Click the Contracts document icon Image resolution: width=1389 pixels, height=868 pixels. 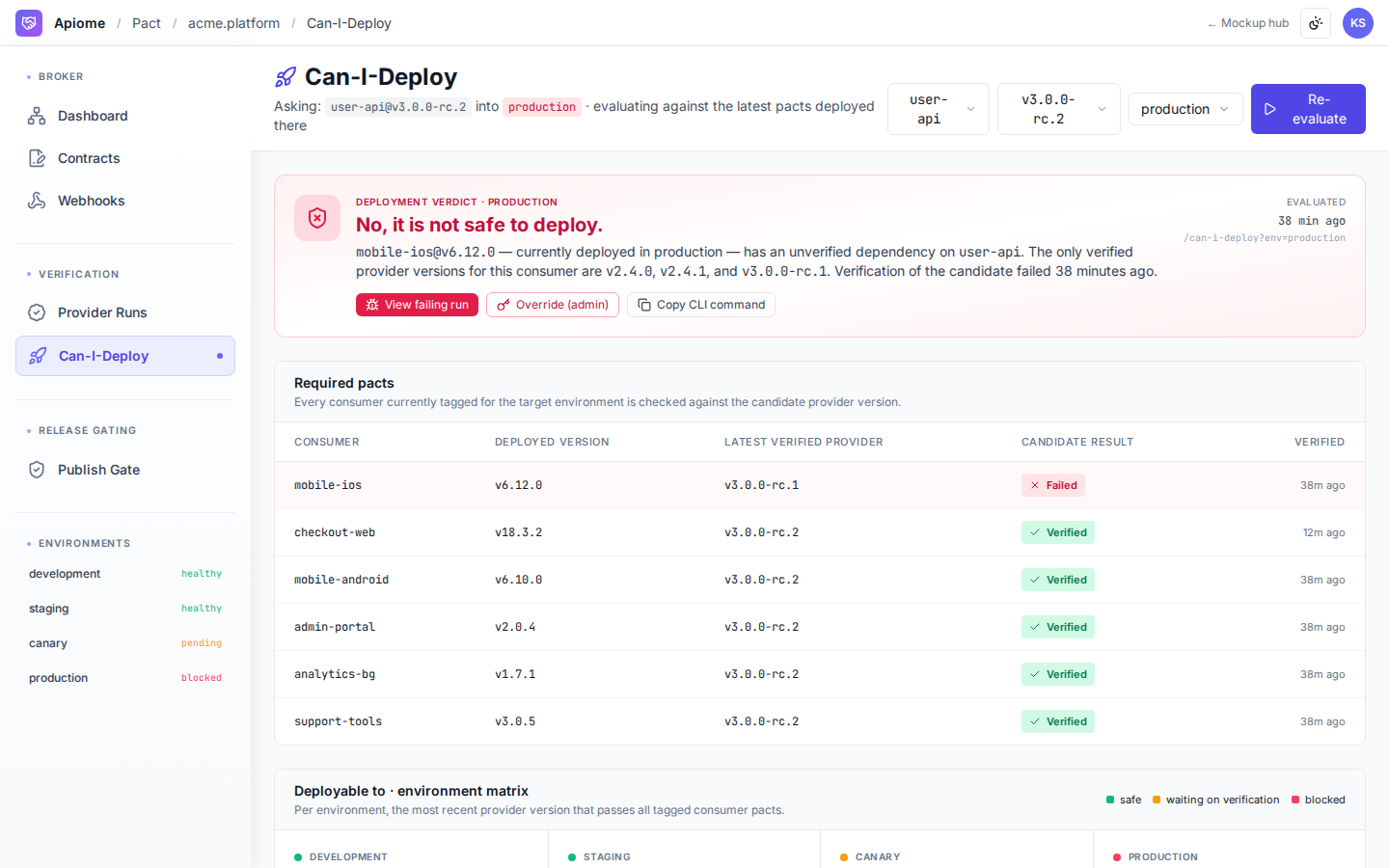(37, 158)
